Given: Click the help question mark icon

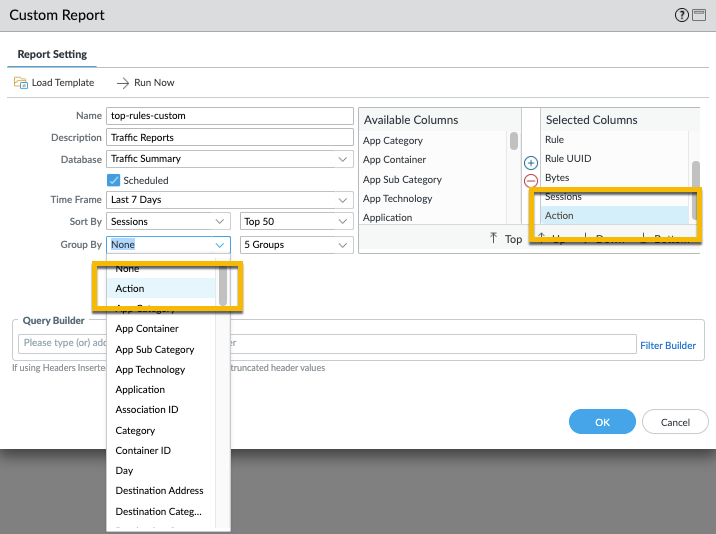Looking at the screenshot, I should point(682,15).
